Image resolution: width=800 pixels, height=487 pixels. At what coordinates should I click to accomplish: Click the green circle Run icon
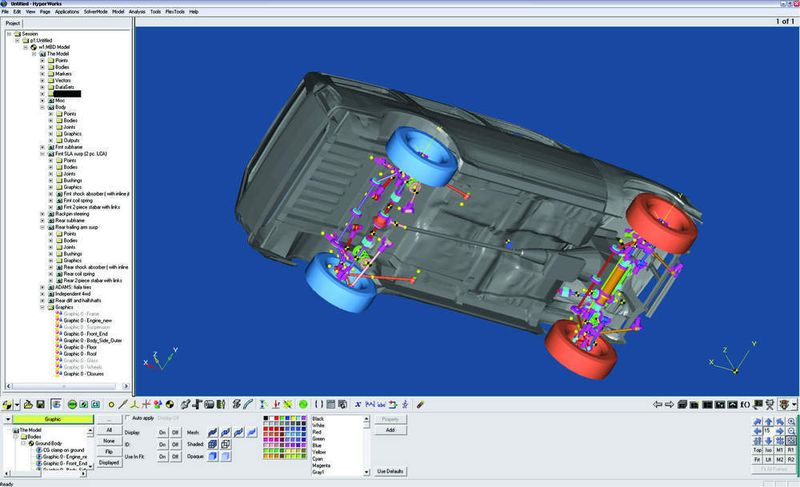(x=303, y=404)
